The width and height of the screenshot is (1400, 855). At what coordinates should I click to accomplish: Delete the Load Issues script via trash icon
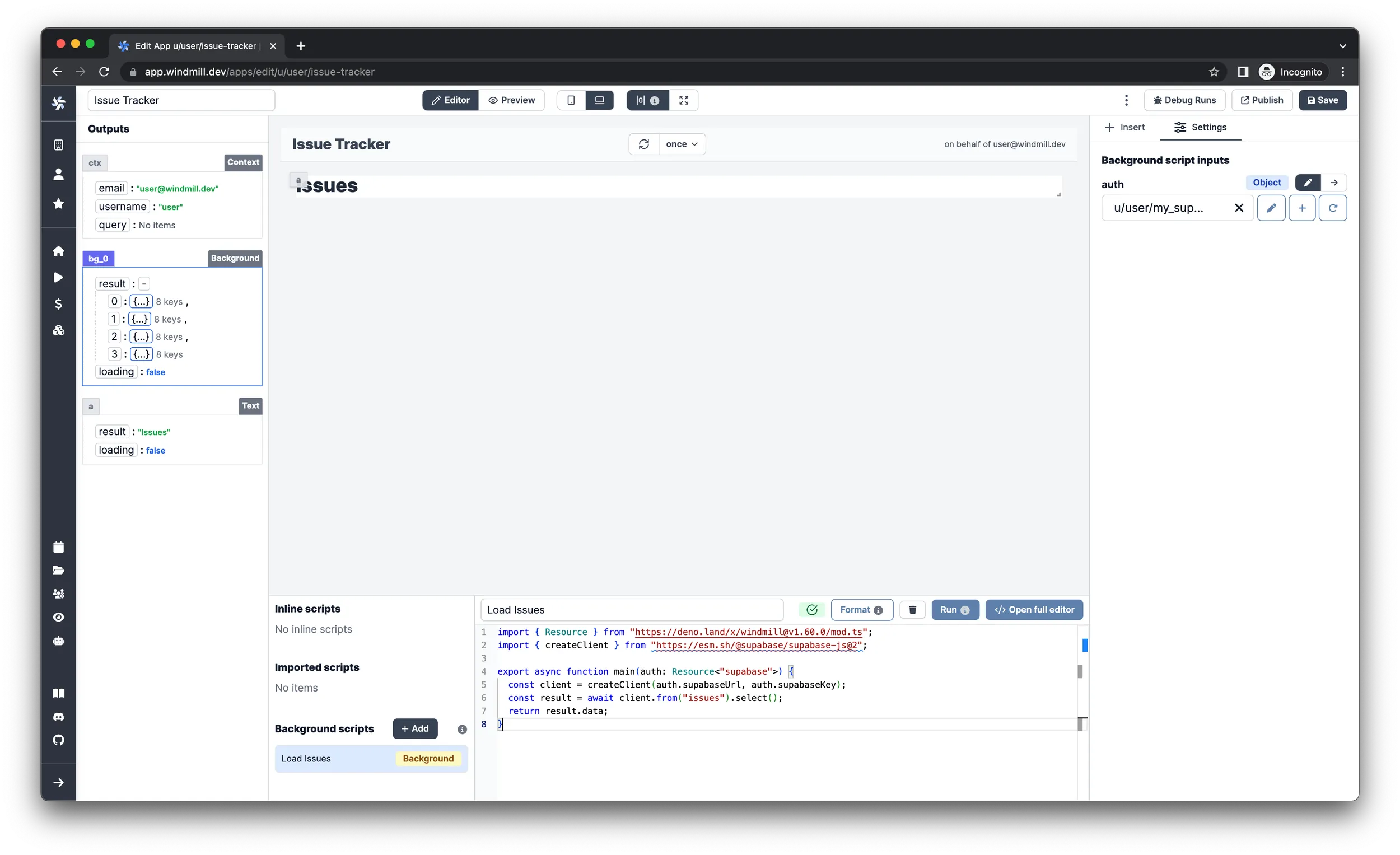pos(912,610)
